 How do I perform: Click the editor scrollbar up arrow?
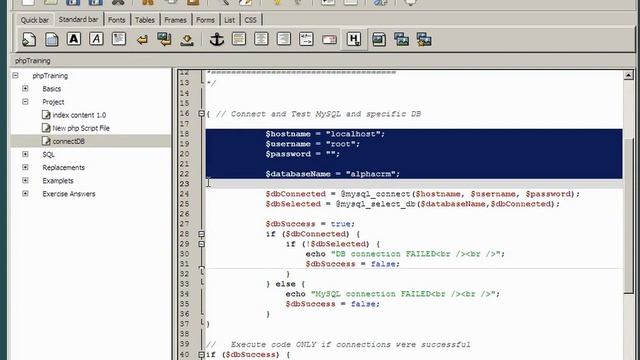point(629,75)
